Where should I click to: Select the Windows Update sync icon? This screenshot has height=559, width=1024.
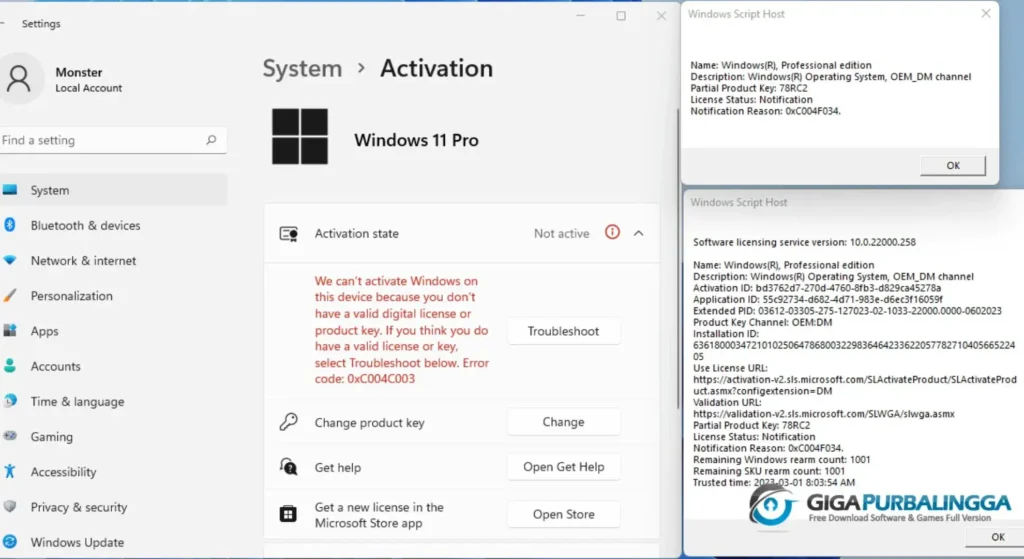pyautogui.click(x=10, y=541)
